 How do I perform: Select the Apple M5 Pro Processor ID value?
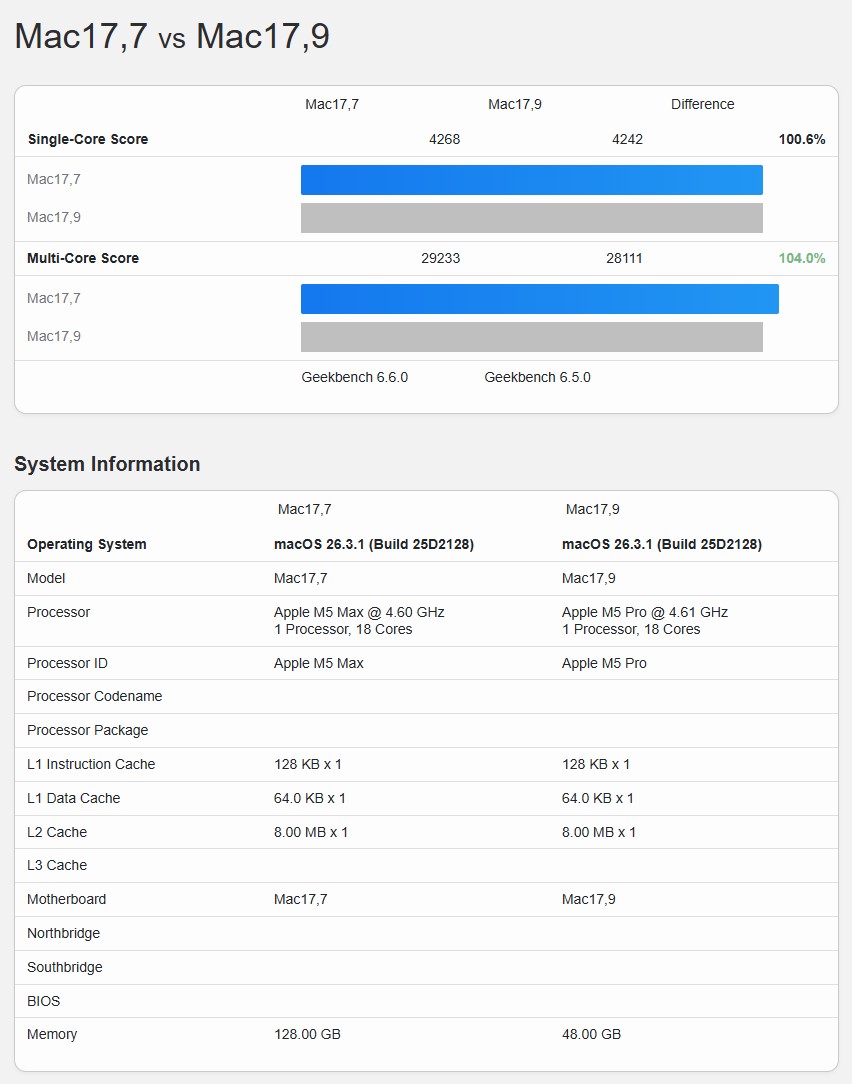605,663
